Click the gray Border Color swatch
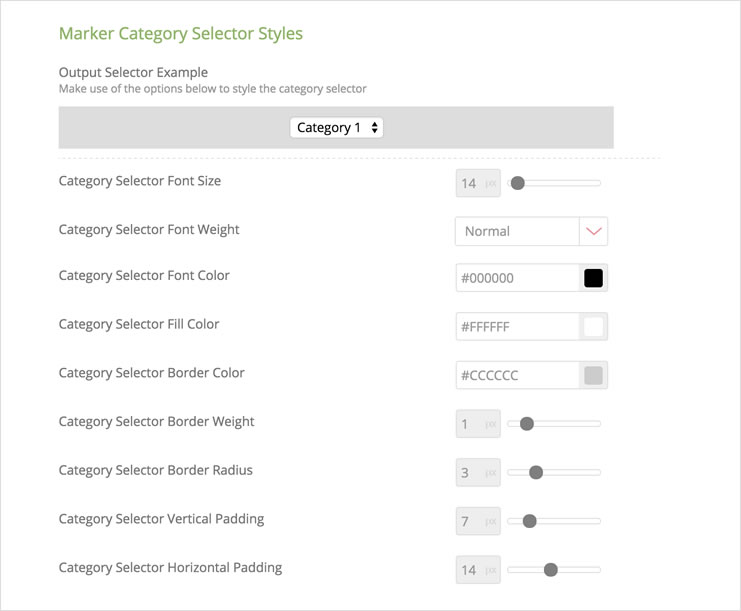This screenshot has height=611, width=741. coord(593,375)
